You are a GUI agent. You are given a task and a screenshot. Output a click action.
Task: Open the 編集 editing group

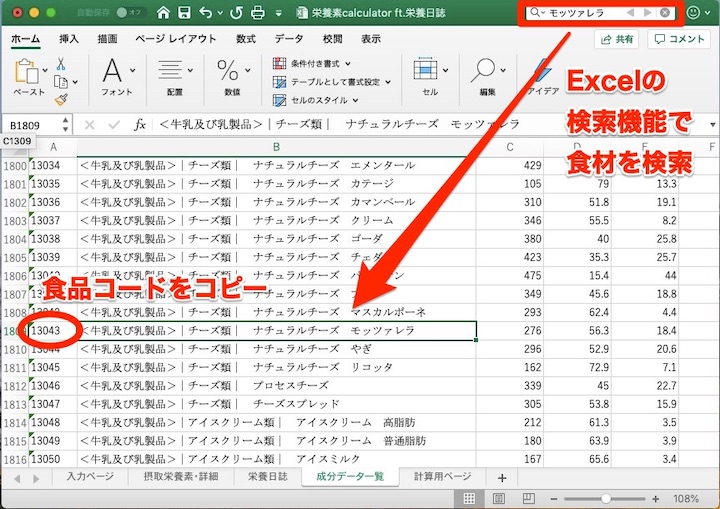pos(488,77)
